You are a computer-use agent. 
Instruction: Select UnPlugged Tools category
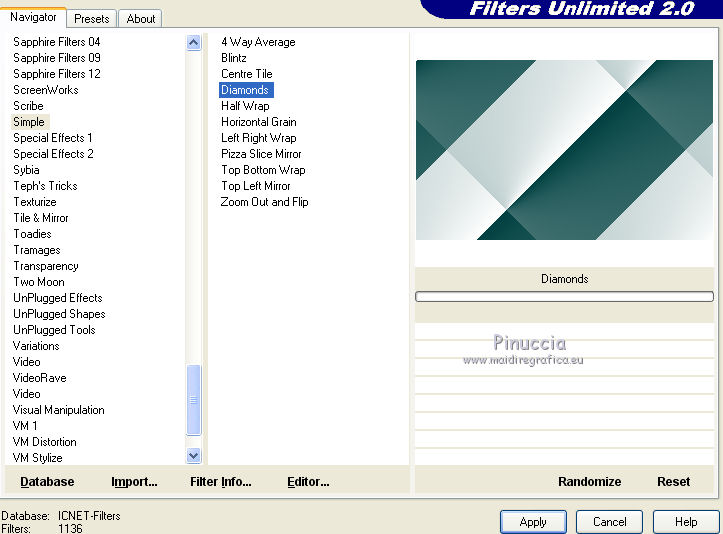click(54, 330)
